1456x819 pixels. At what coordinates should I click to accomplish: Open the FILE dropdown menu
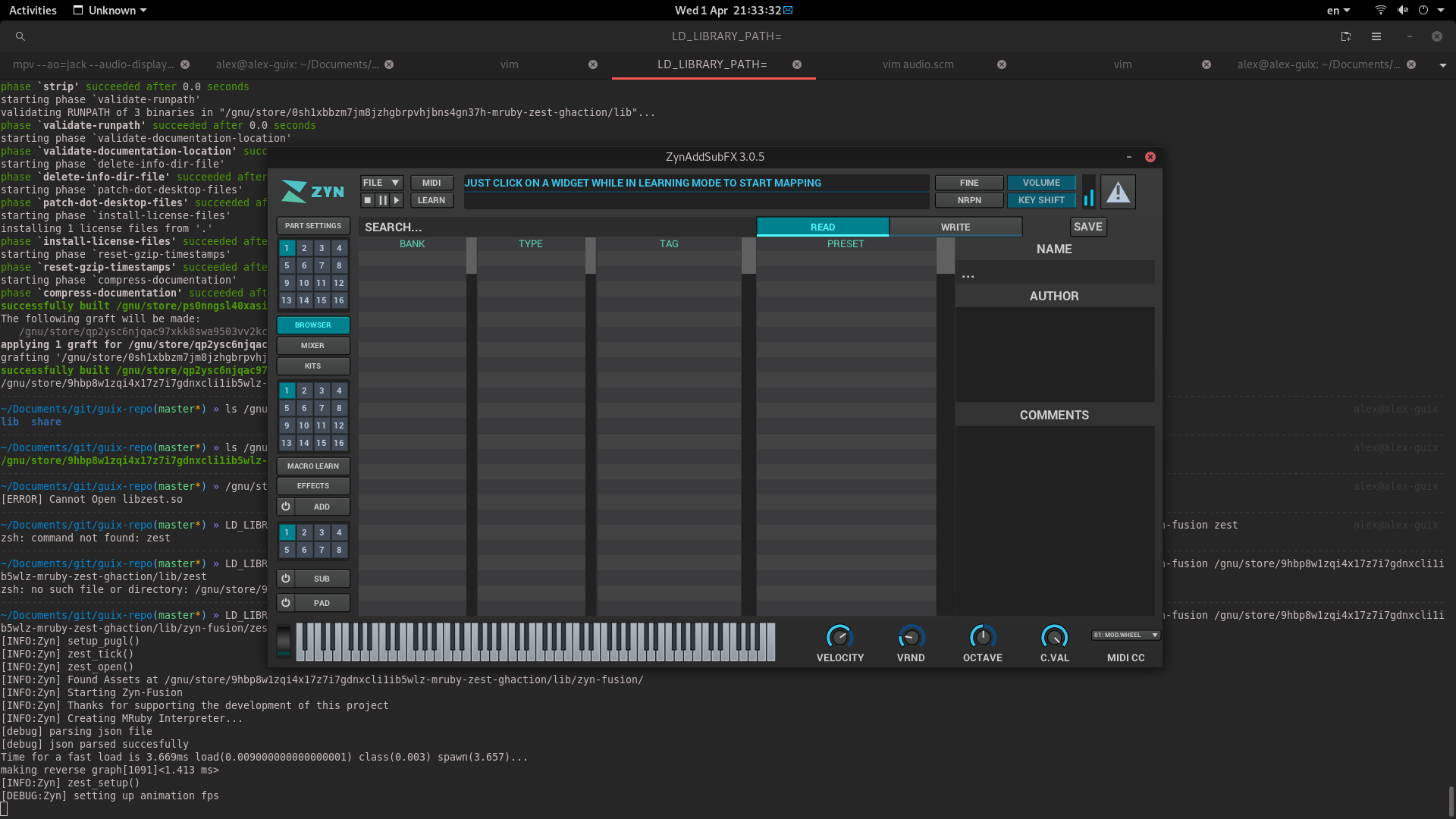(381, 183)
